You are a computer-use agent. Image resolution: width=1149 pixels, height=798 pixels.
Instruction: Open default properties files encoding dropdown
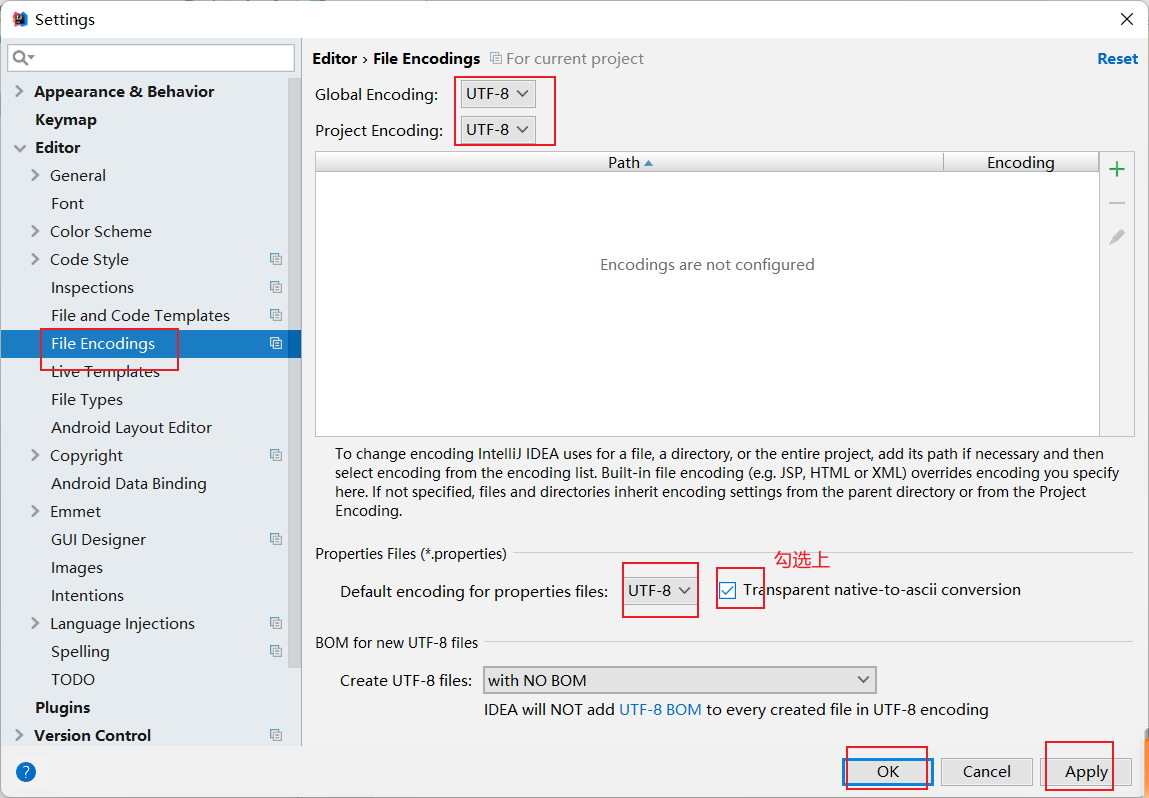click(660, 590)
